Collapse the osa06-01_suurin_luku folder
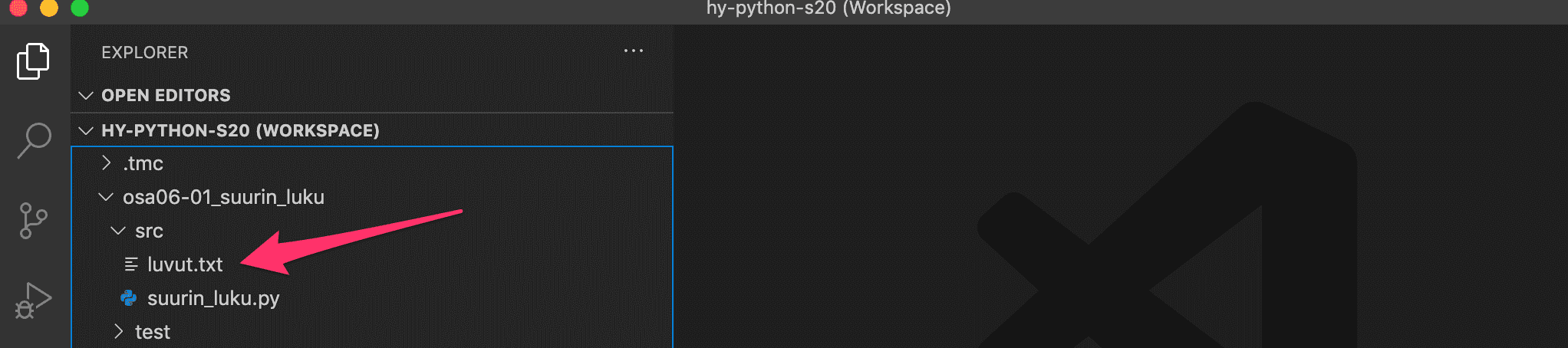 coord(106,197)
